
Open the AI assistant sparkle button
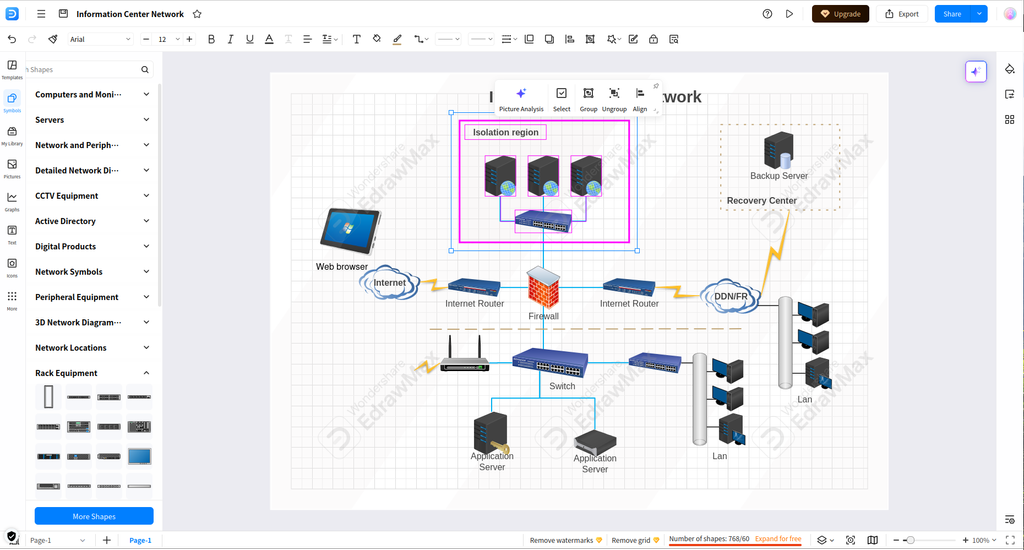pyautogui.click(x=976, y=72)
